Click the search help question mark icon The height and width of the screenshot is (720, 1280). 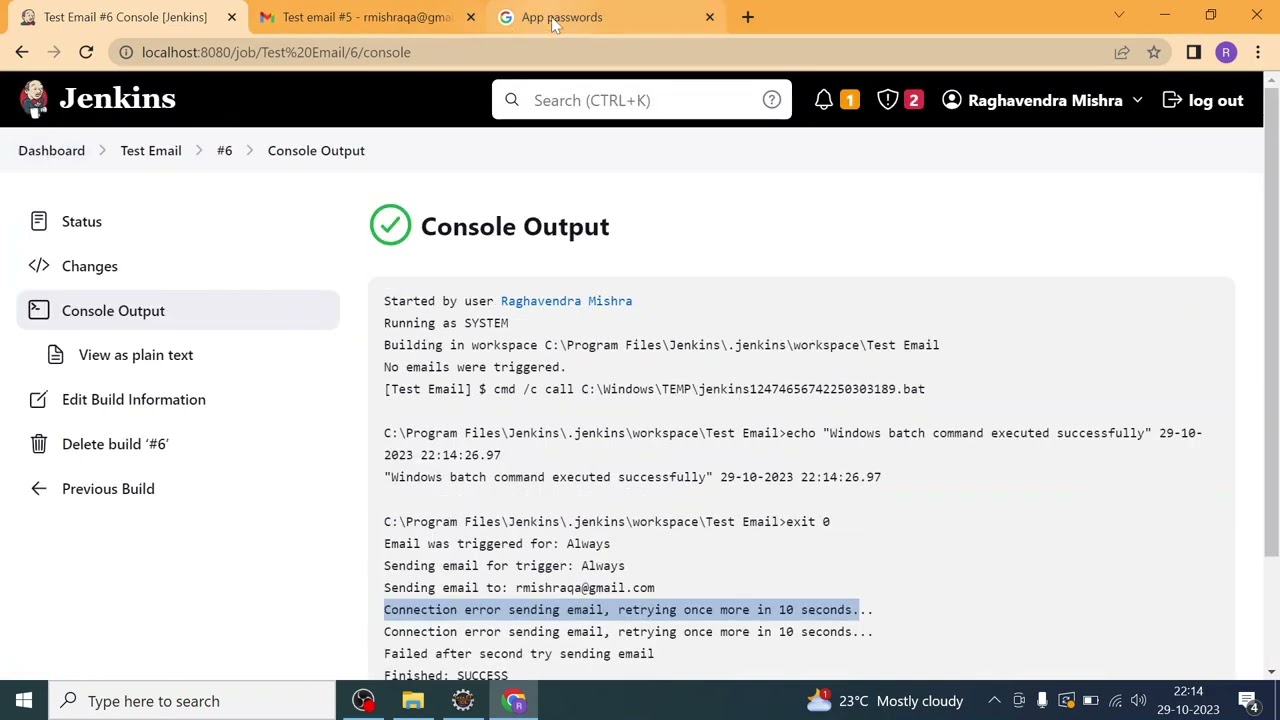click(771, 100)
